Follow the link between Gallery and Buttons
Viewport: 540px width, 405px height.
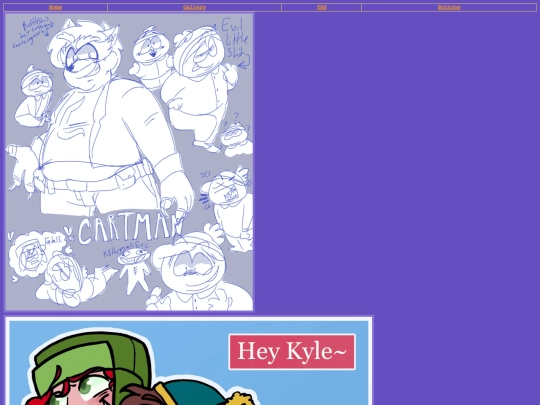tap(322, 7)
